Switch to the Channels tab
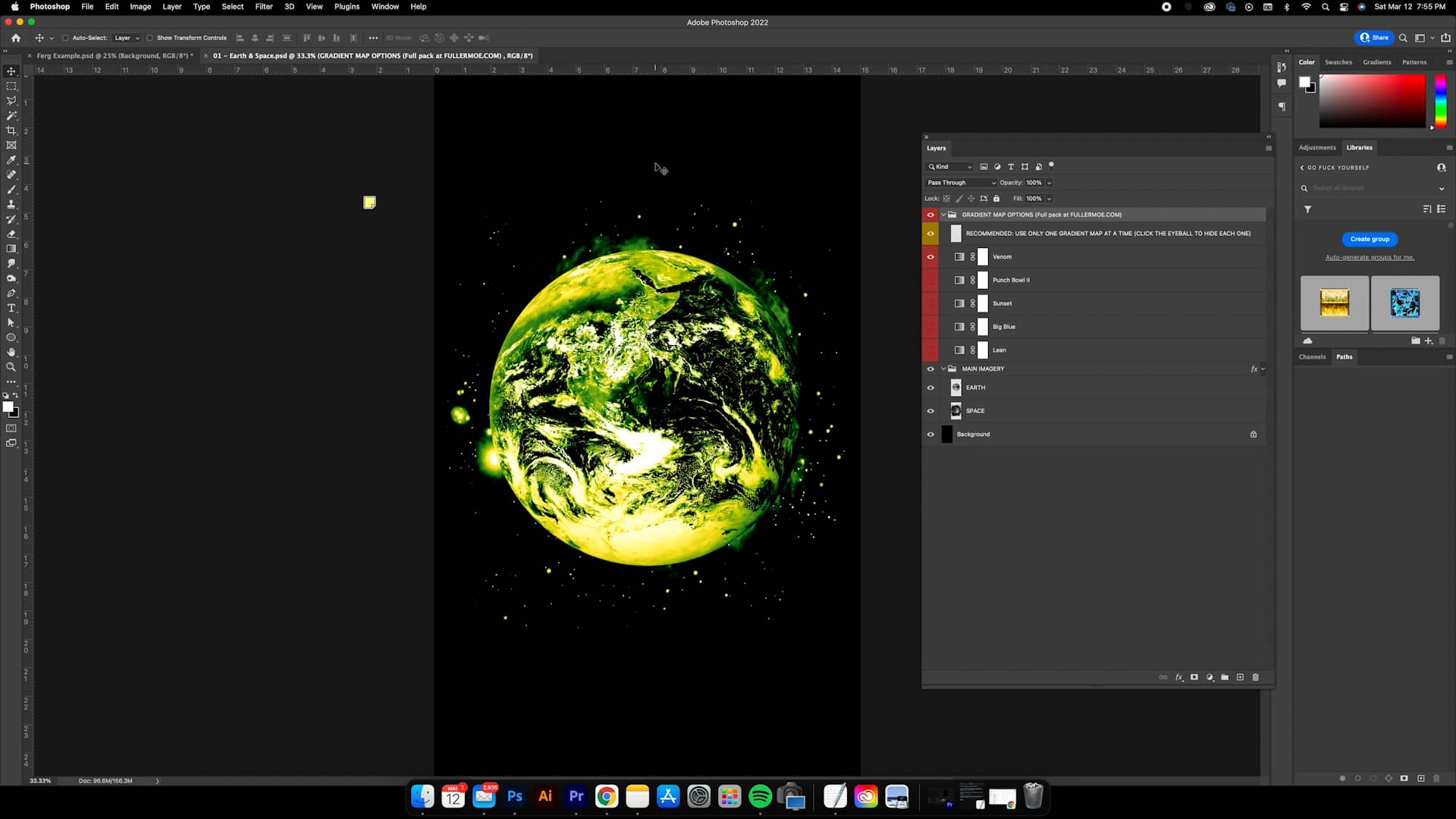This screenshot has height=819, width=1456. click(1313, 356)
